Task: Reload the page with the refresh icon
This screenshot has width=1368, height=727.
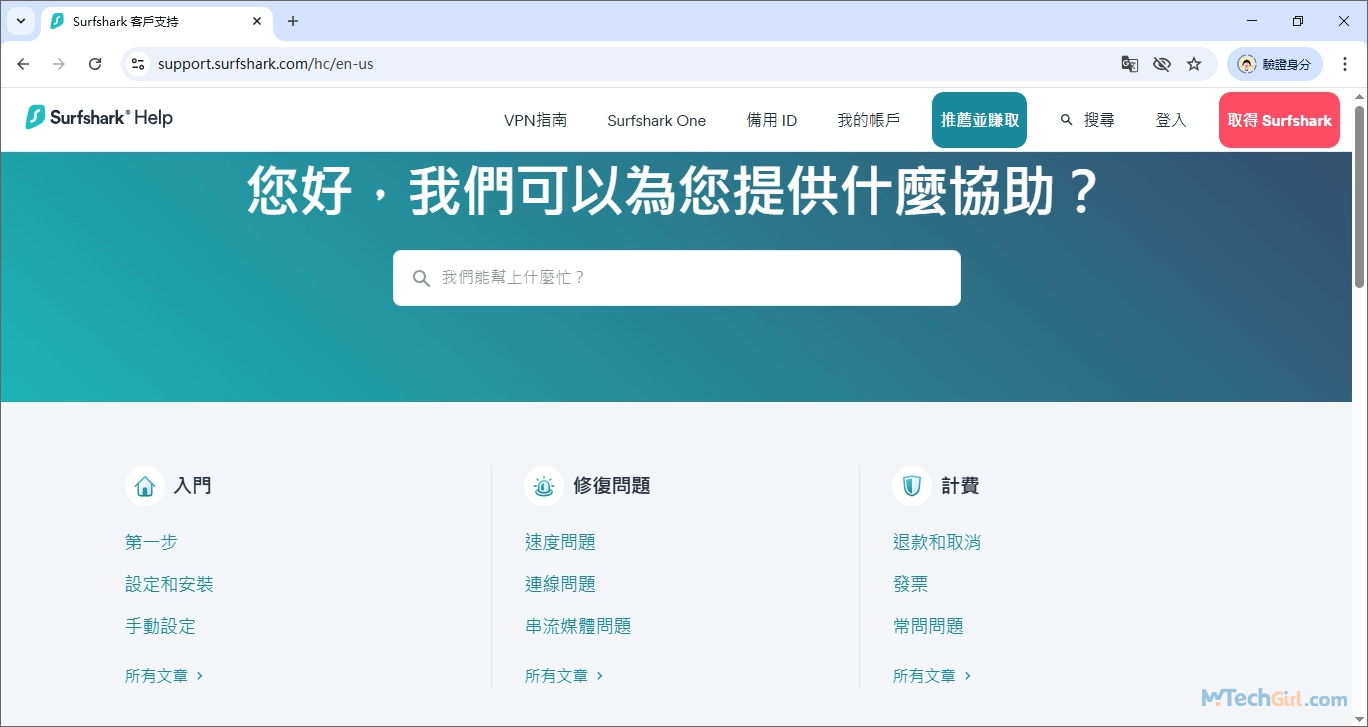Action: pos(95,63)
